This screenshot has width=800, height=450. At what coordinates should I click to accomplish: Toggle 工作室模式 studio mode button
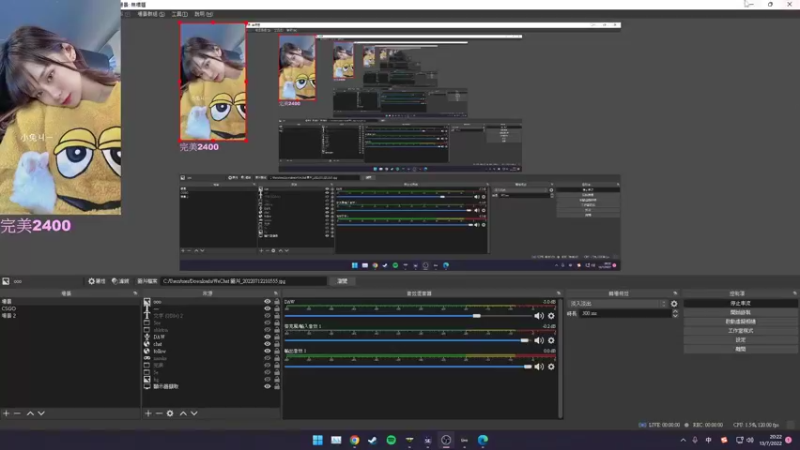(x=740, y=331)
